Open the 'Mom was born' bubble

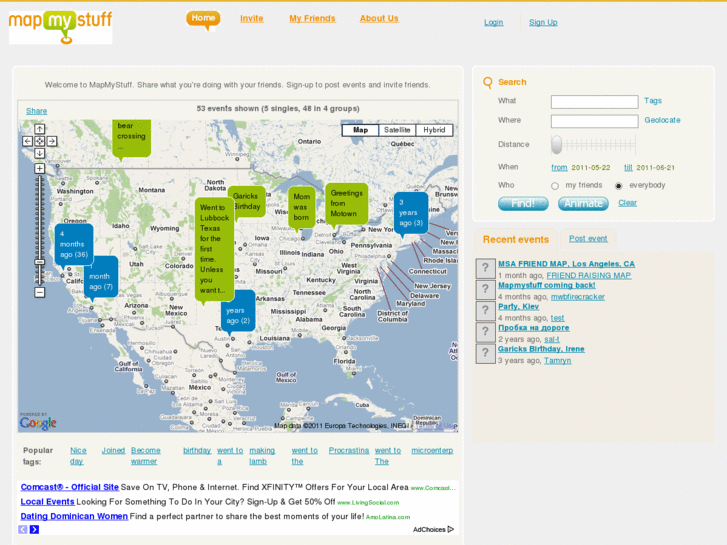301,207
